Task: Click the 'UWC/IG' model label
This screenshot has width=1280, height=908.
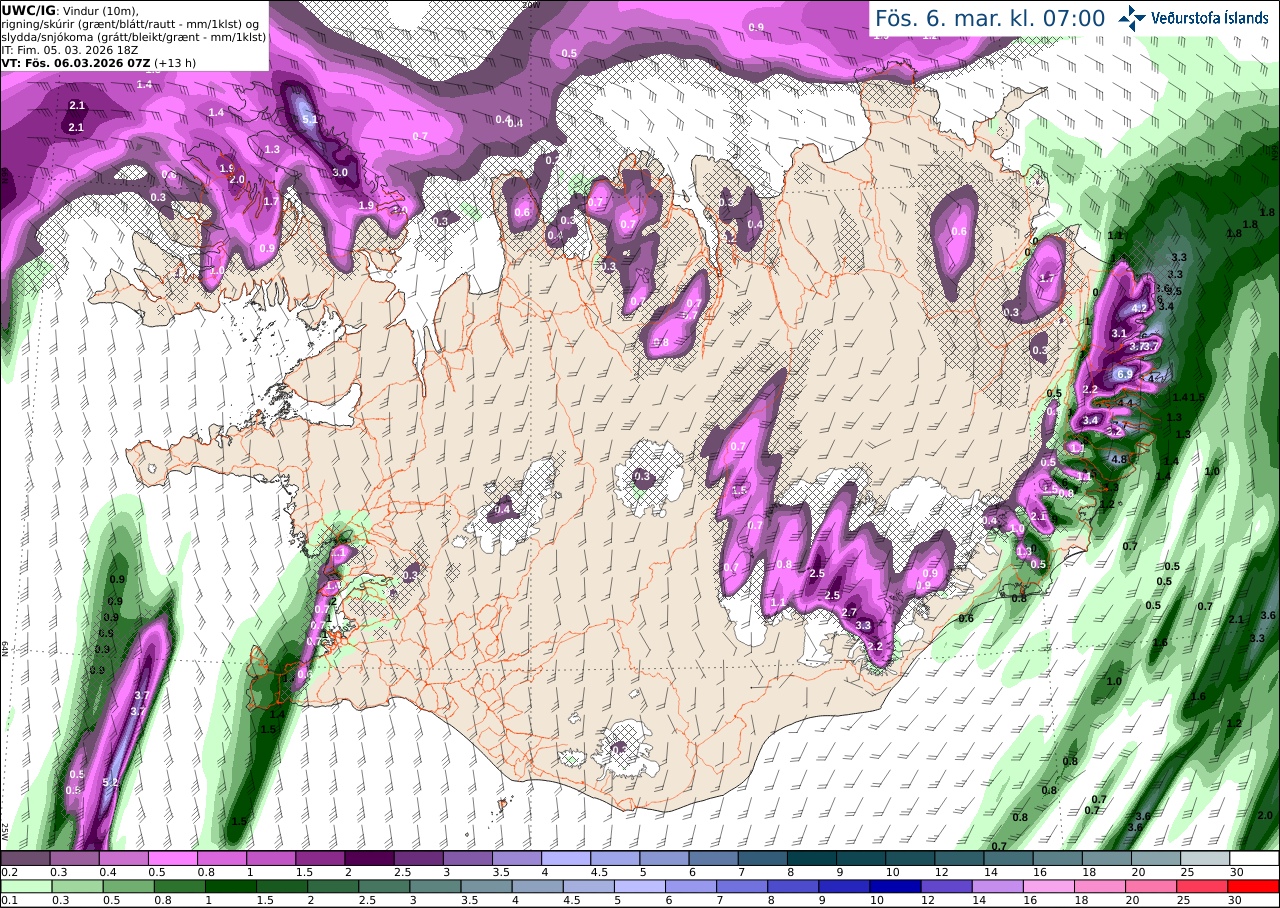Action: point(29,10)
